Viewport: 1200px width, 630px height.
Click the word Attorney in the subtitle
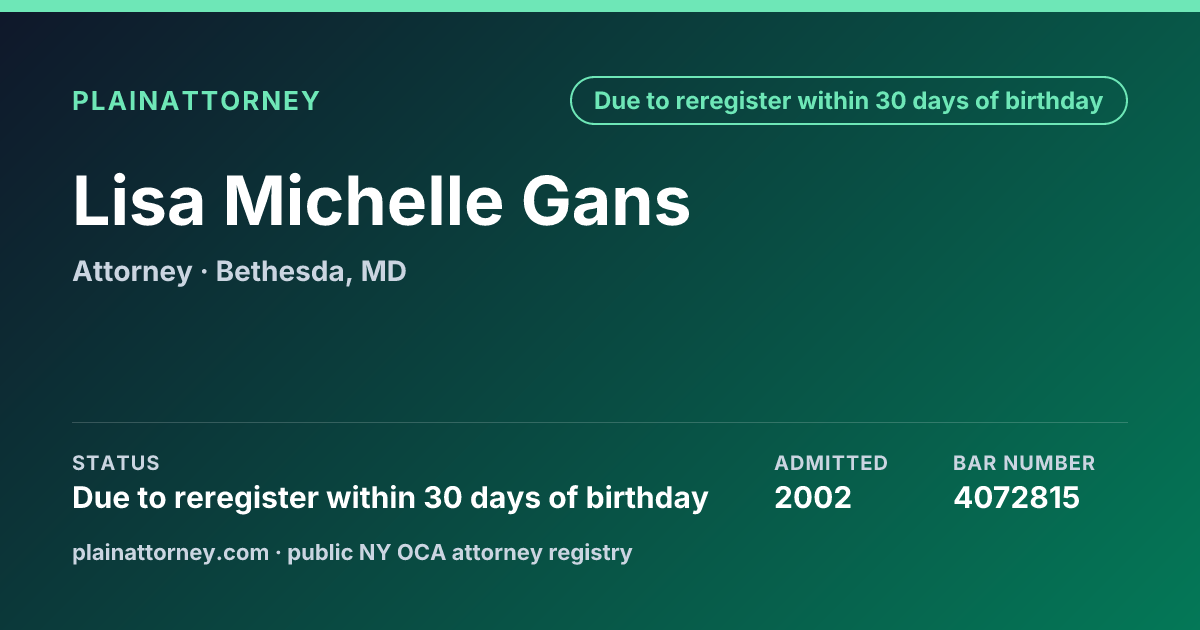[132, 271]
